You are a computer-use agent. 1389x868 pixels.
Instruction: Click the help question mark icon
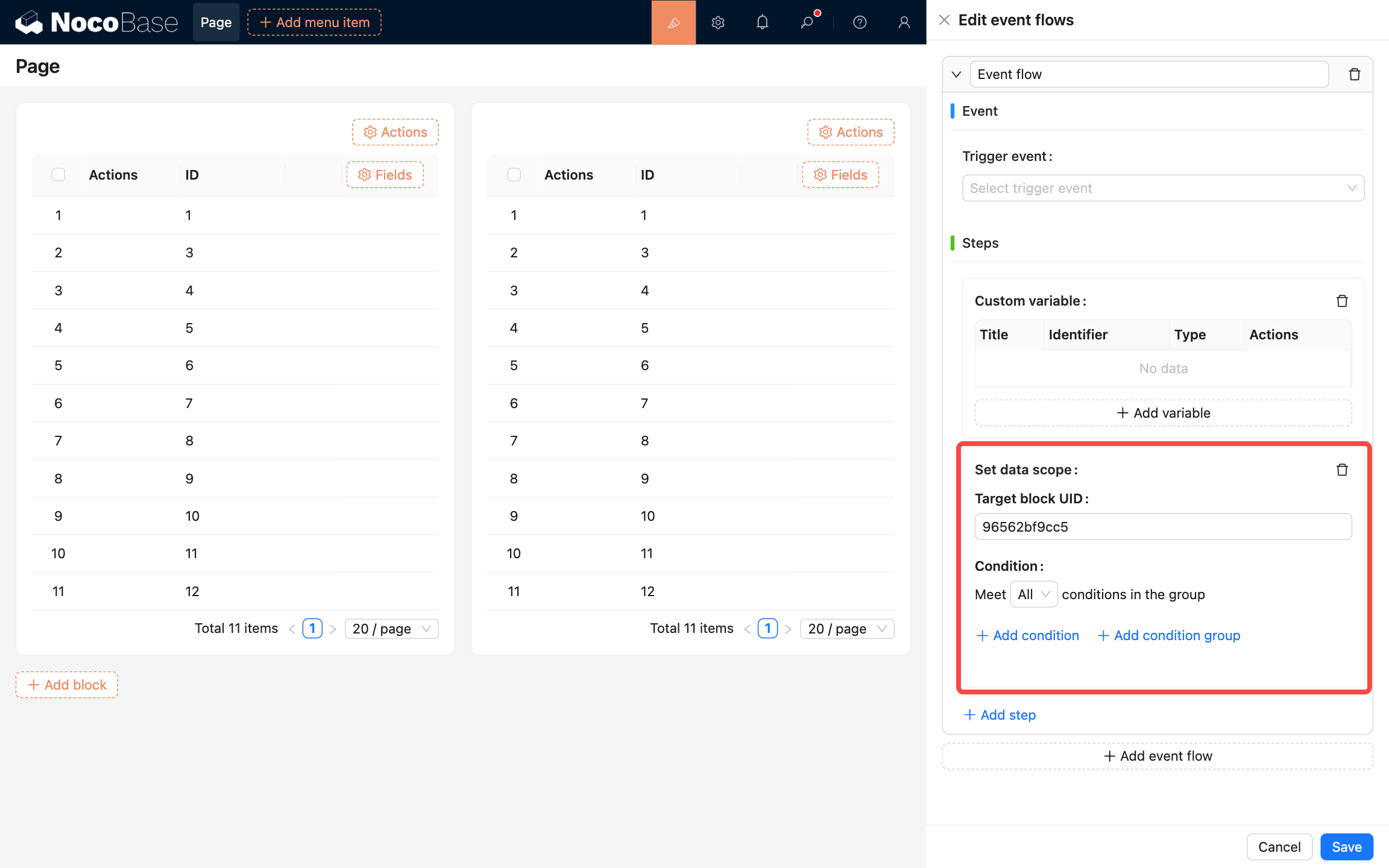tap(859, 22)
